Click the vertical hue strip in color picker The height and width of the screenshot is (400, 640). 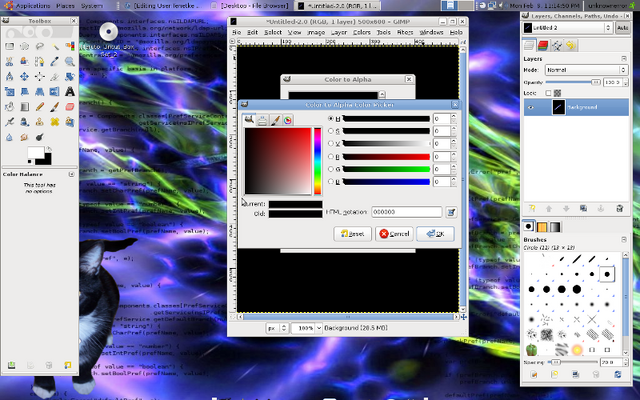317,161
